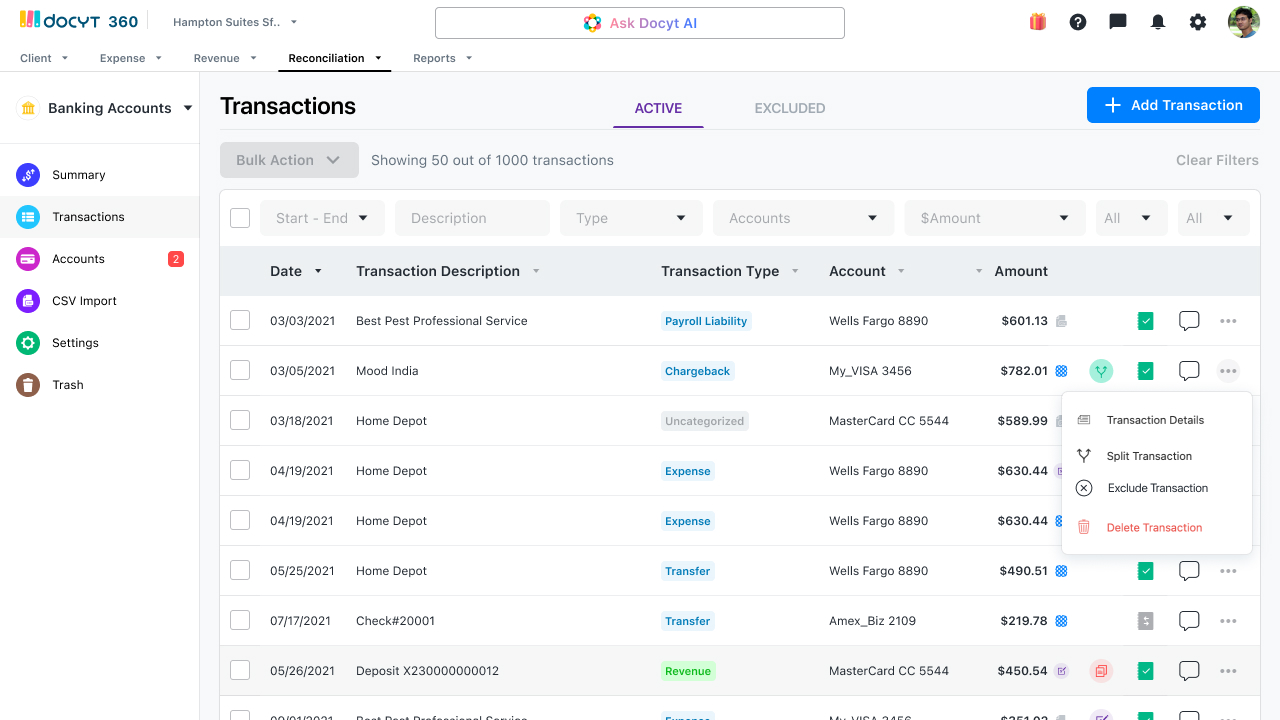Open the $Amount filter dropdown

tap(995, 218)
